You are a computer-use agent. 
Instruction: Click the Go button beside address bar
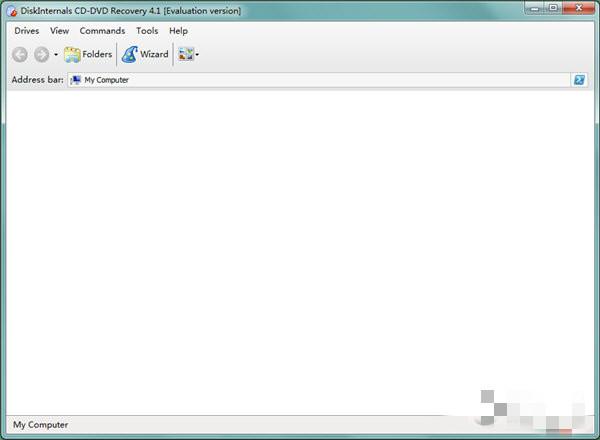coord(579,80)
